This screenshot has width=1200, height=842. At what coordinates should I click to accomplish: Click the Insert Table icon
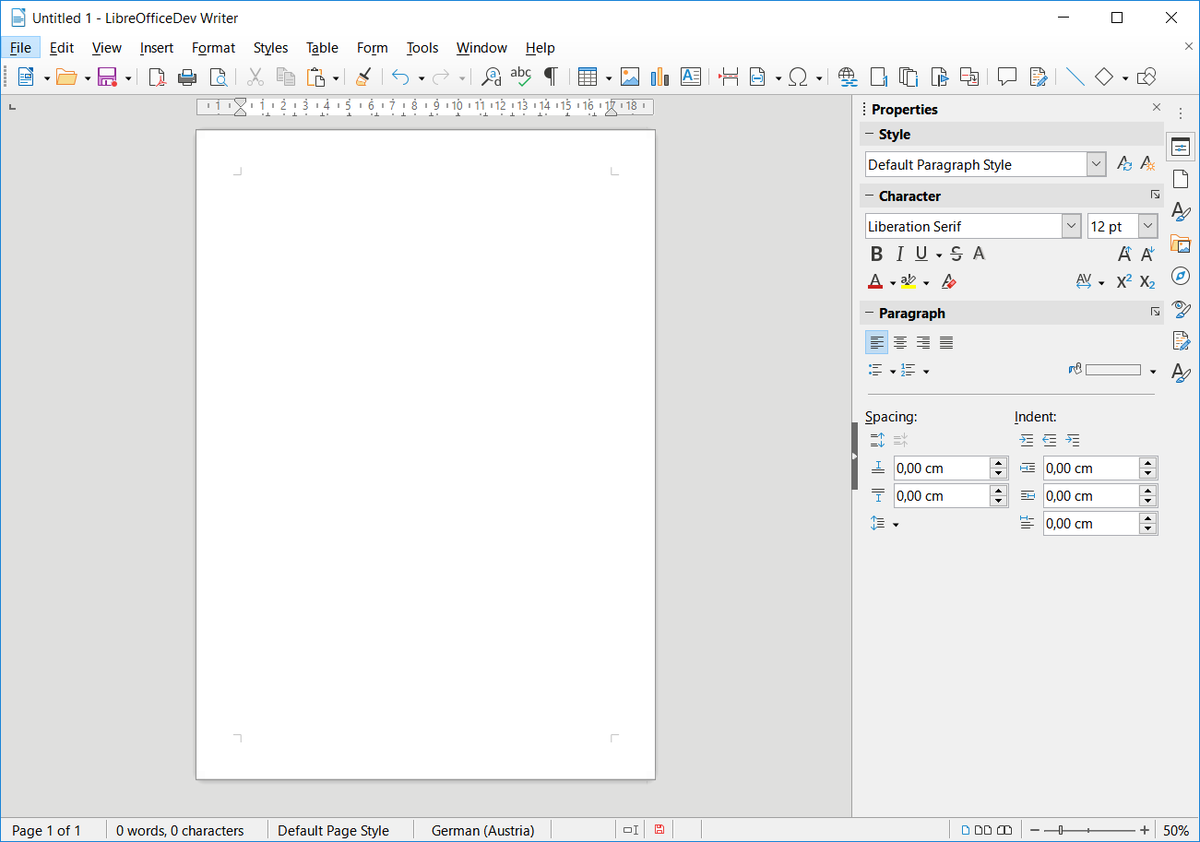588,77
